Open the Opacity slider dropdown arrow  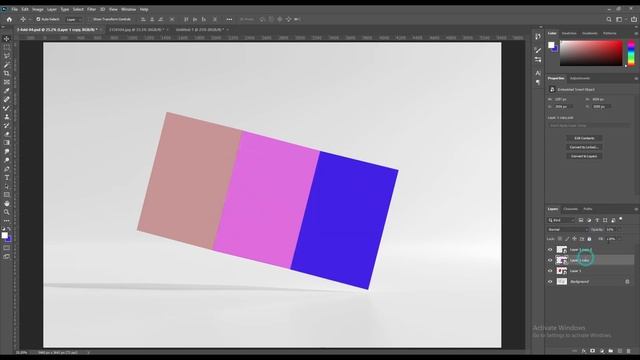620,229
